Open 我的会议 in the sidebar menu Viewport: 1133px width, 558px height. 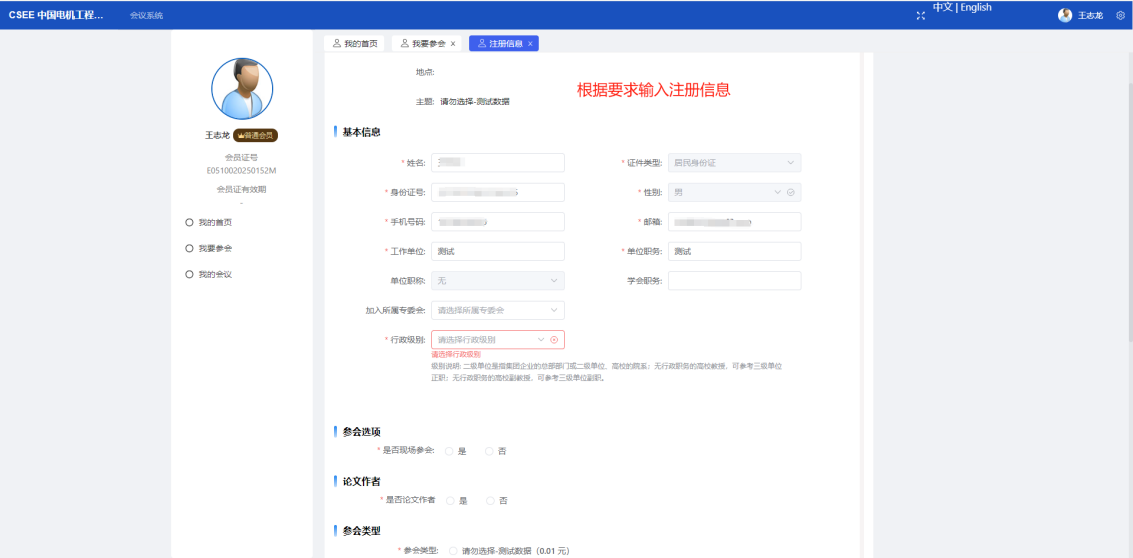(x=214, y=274)
